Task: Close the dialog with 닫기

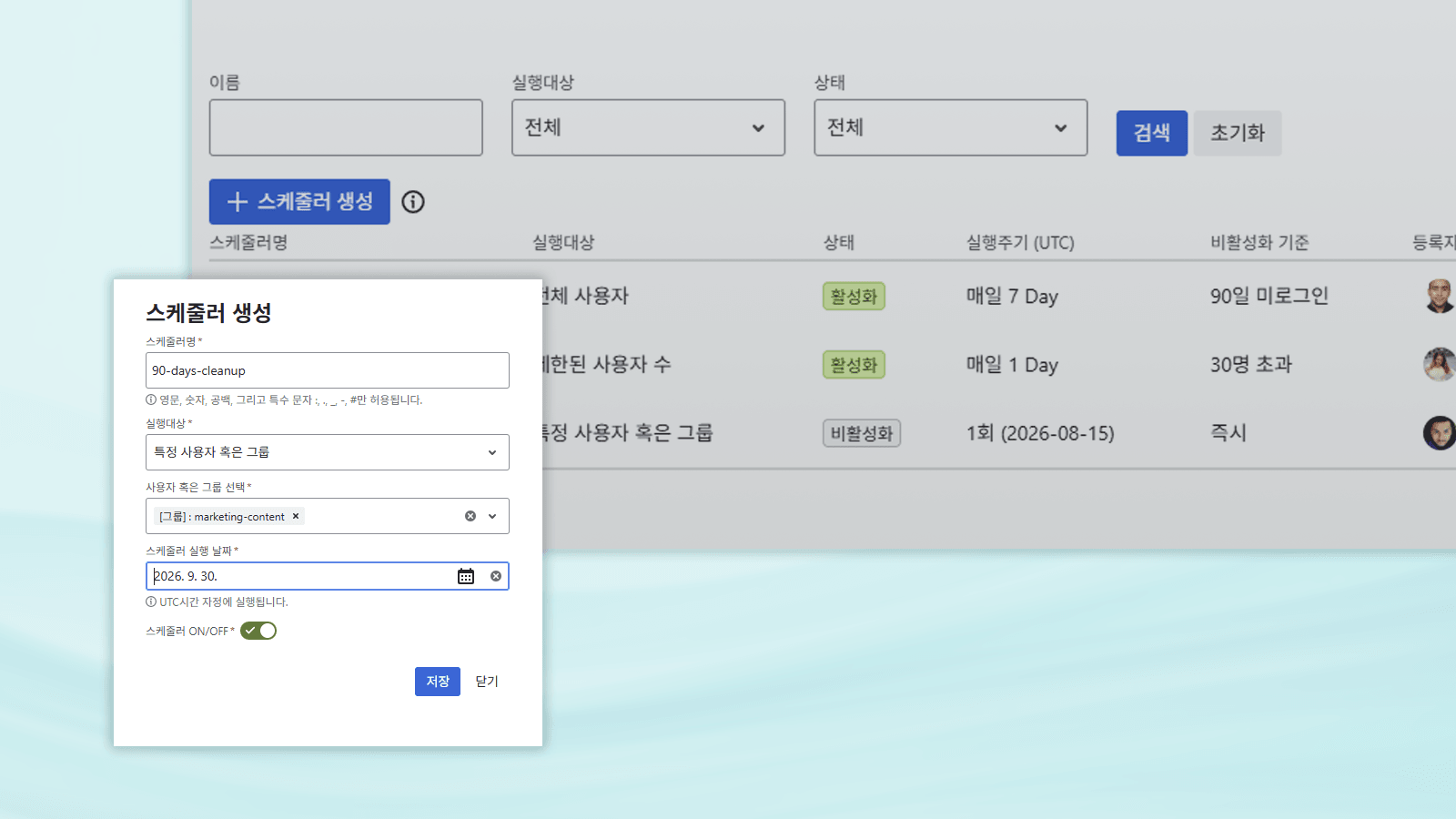Action: pyautogui.click(x=487, y=682)
